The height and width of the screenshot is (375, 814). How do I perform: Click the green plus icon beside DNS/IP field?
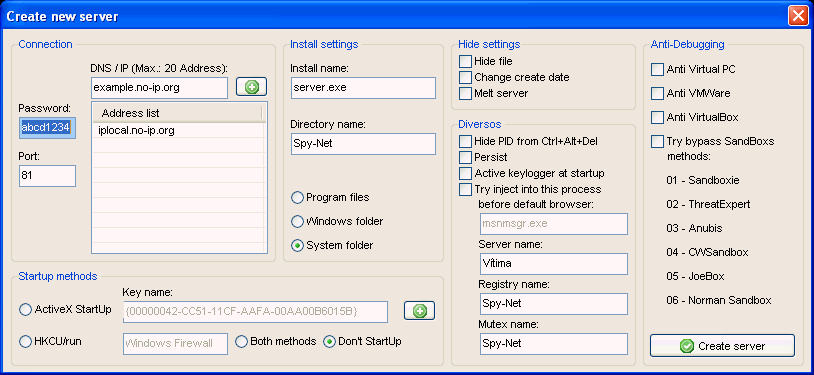(251, 87)
